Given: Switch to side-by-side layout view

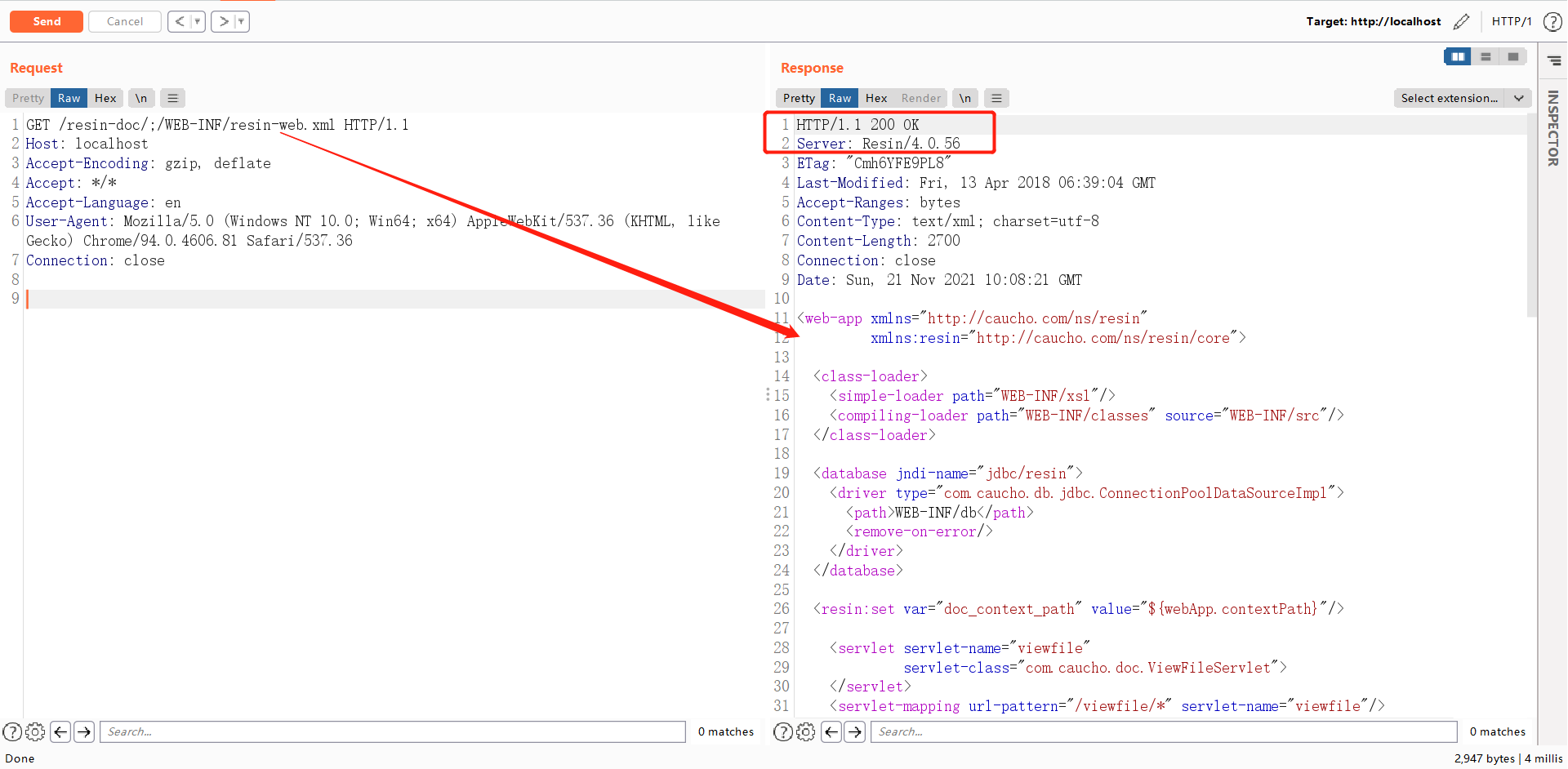Looking at the screenshot, I should (x=1458, y=56).
